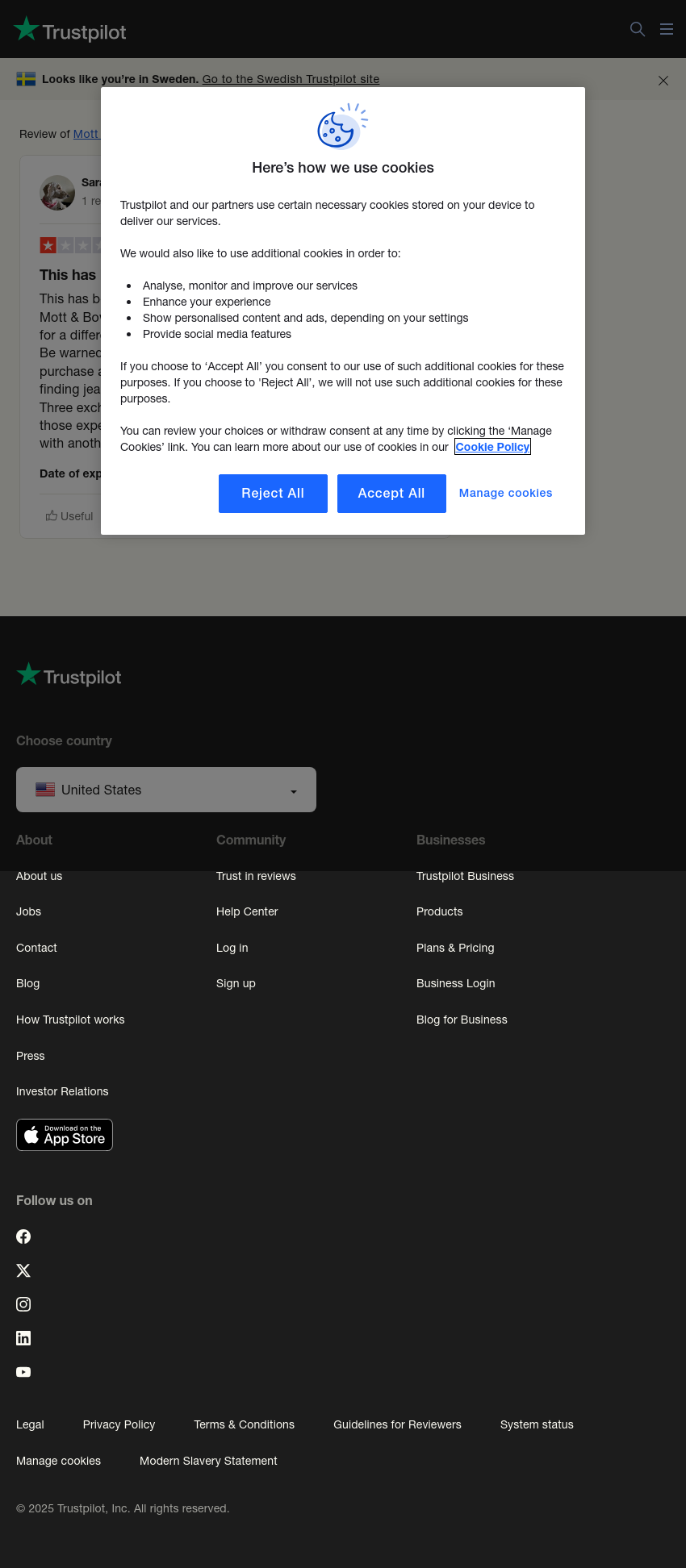This screenshot has height=1568, width=686.
Task: Click the Accept All button
Action: (x=391, y=494)
